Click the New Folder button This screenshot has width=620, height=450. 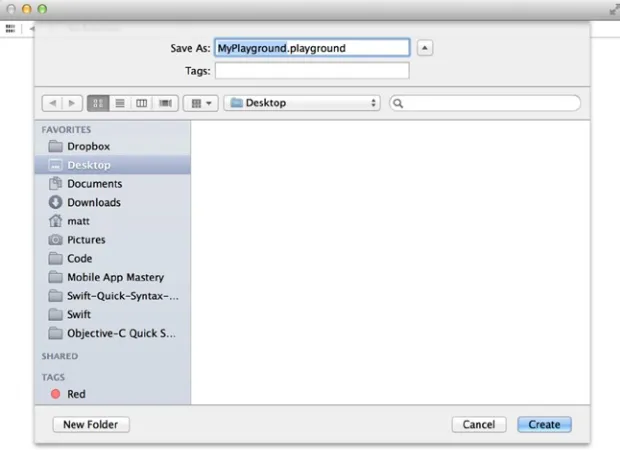91,424
